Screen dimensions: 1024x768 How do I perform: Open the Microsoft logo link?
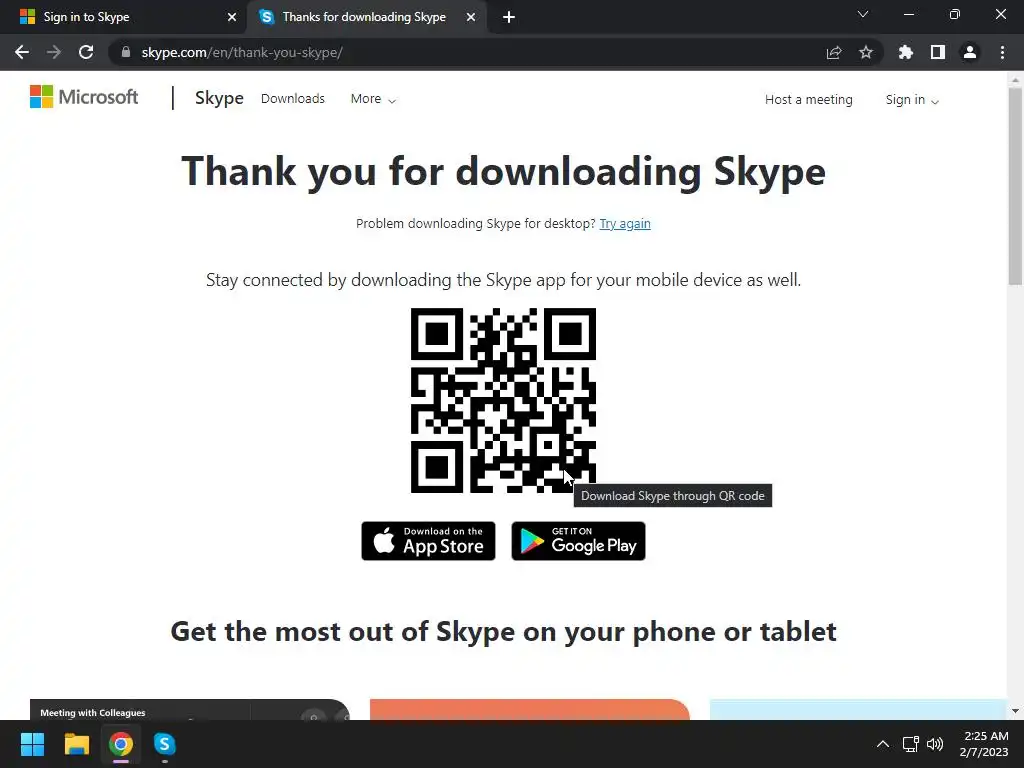point(84,97)
